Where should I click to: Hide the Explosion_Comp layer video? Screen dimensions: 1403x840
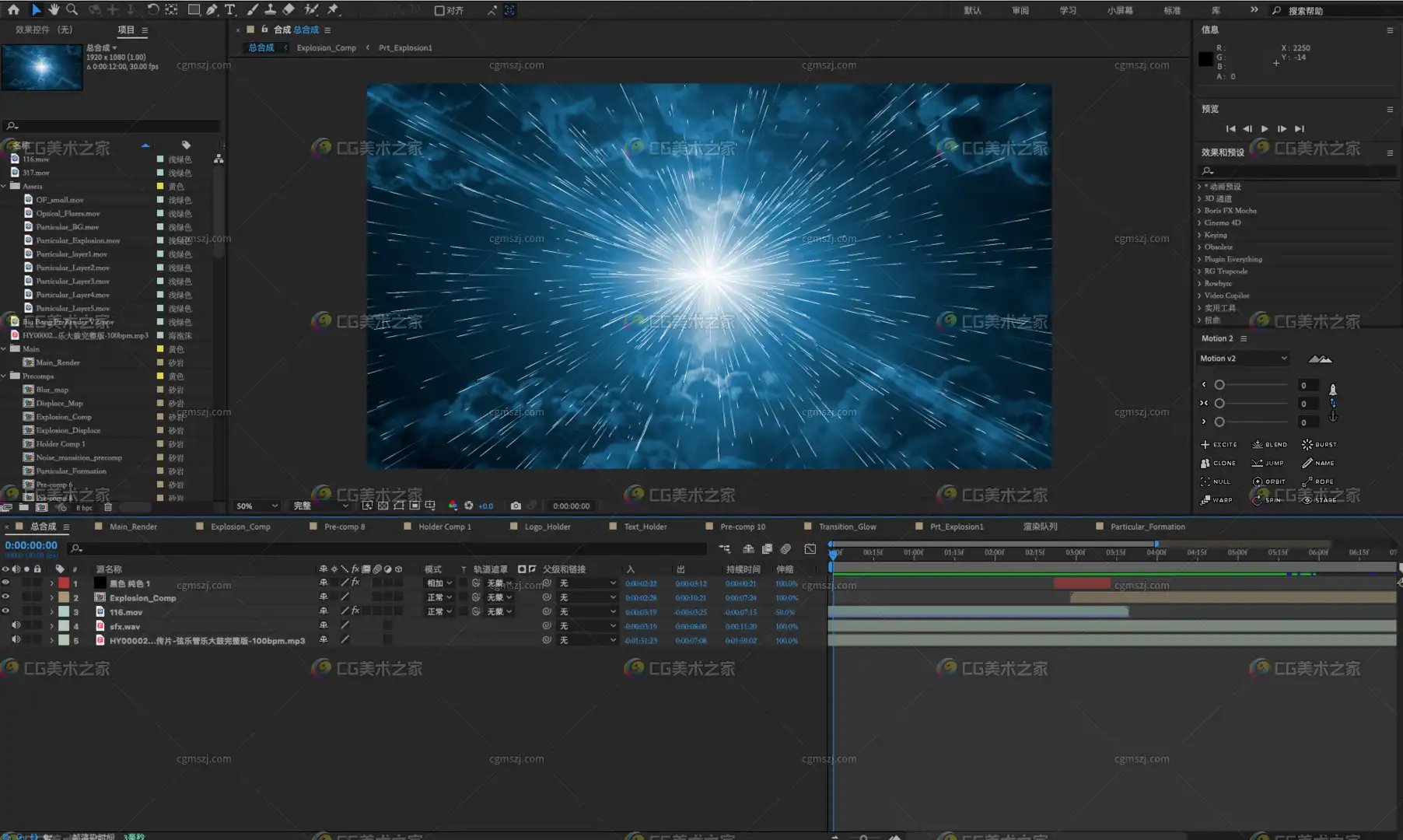[x=5, y=597]
